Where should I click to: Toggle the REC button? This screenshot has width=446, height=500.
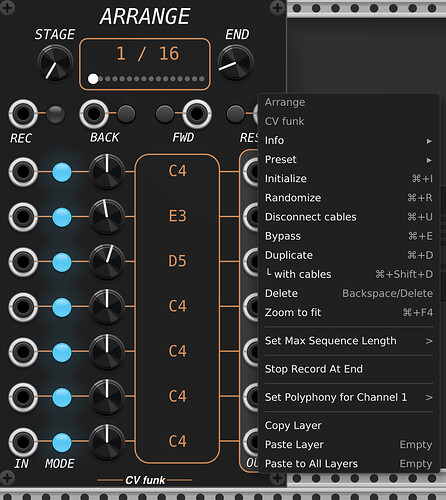click(55, 114)
